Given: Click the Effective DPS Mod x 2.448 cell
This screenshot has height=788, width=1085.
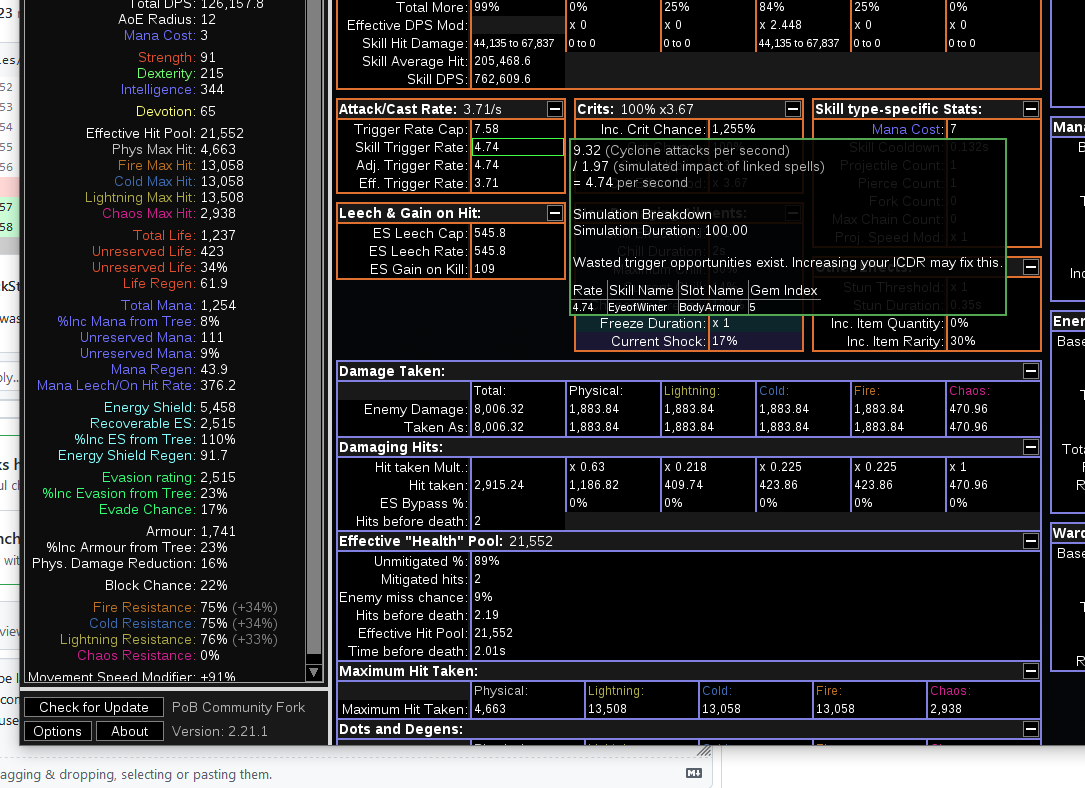Looking at the screenshot, I should 781,25.
